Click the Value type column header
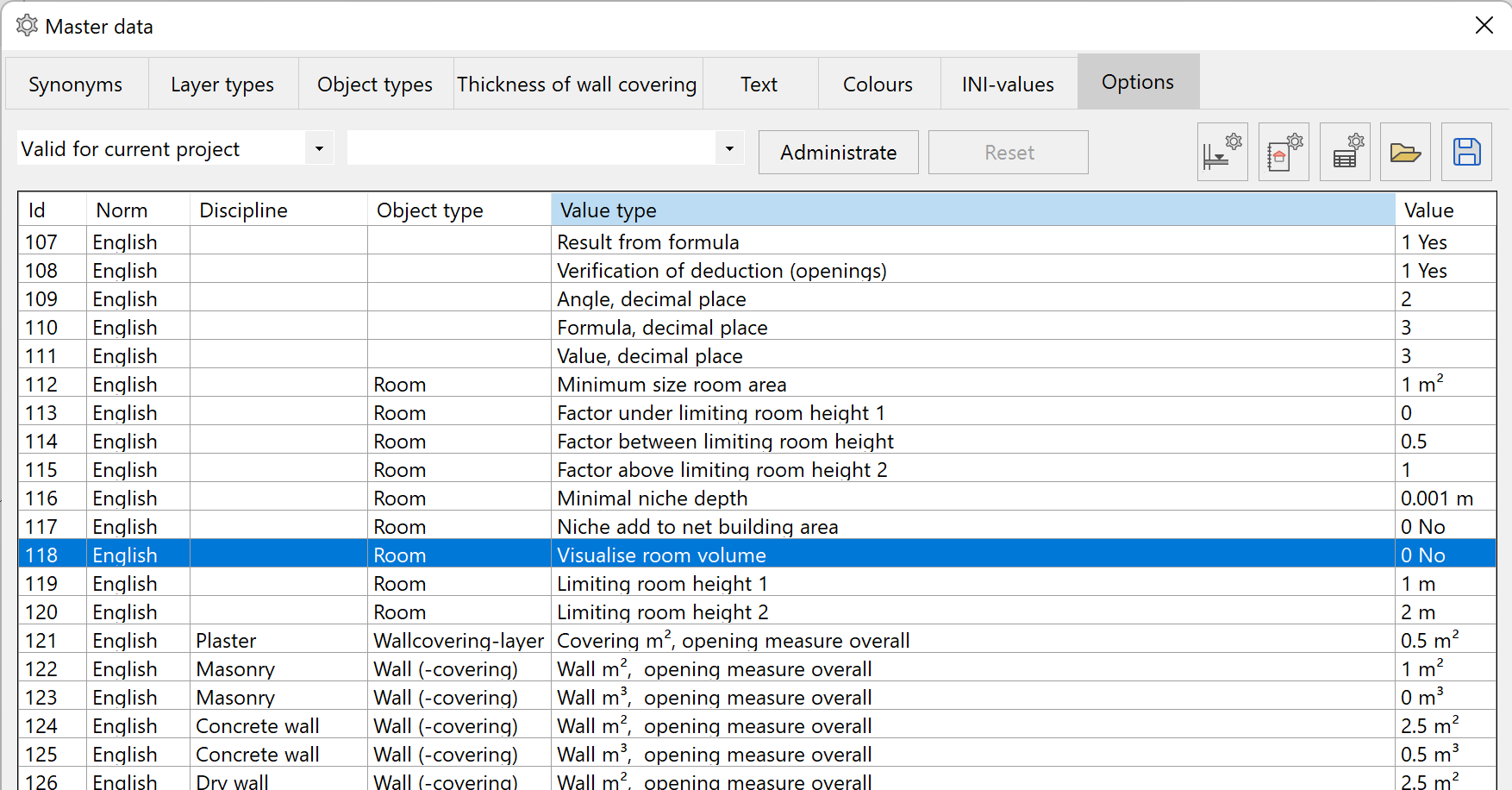Screen dimensions: 1512x790 click(x=973, y=210)
